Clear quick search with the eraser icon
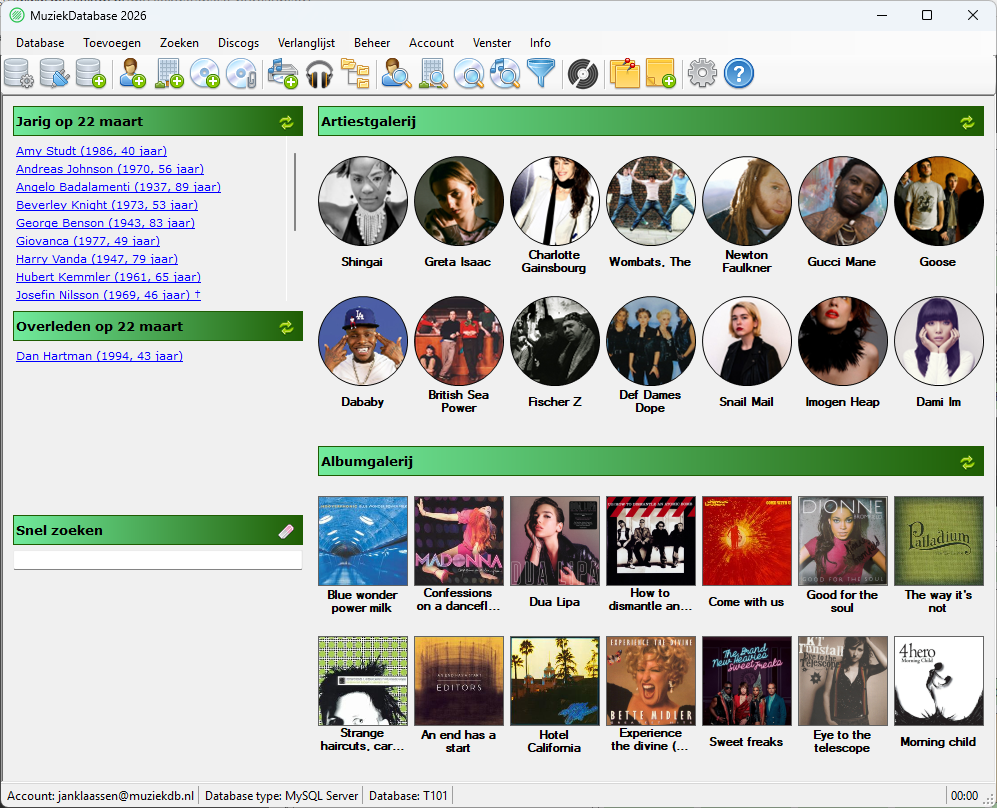 pyautogui.click(x=286, y=531)
